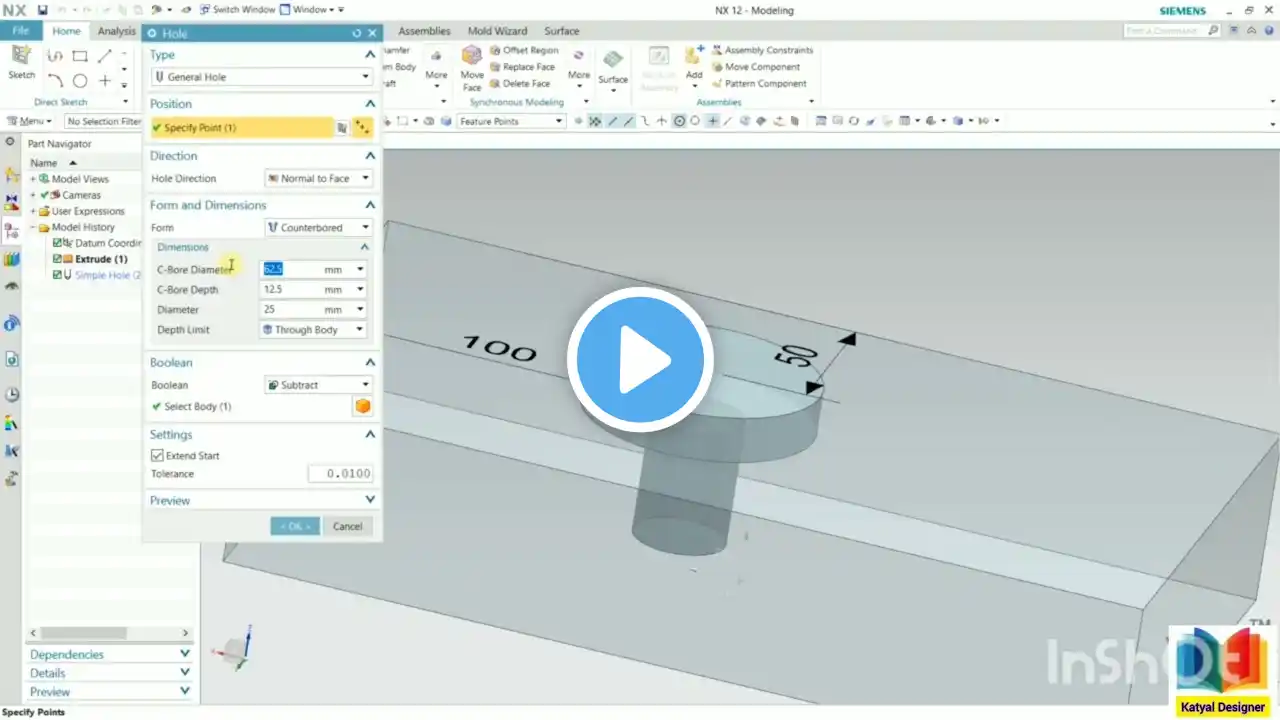Click the OK button in Hole dialog
Screen dimensions: 1280x720
click(x=295, y=526)
